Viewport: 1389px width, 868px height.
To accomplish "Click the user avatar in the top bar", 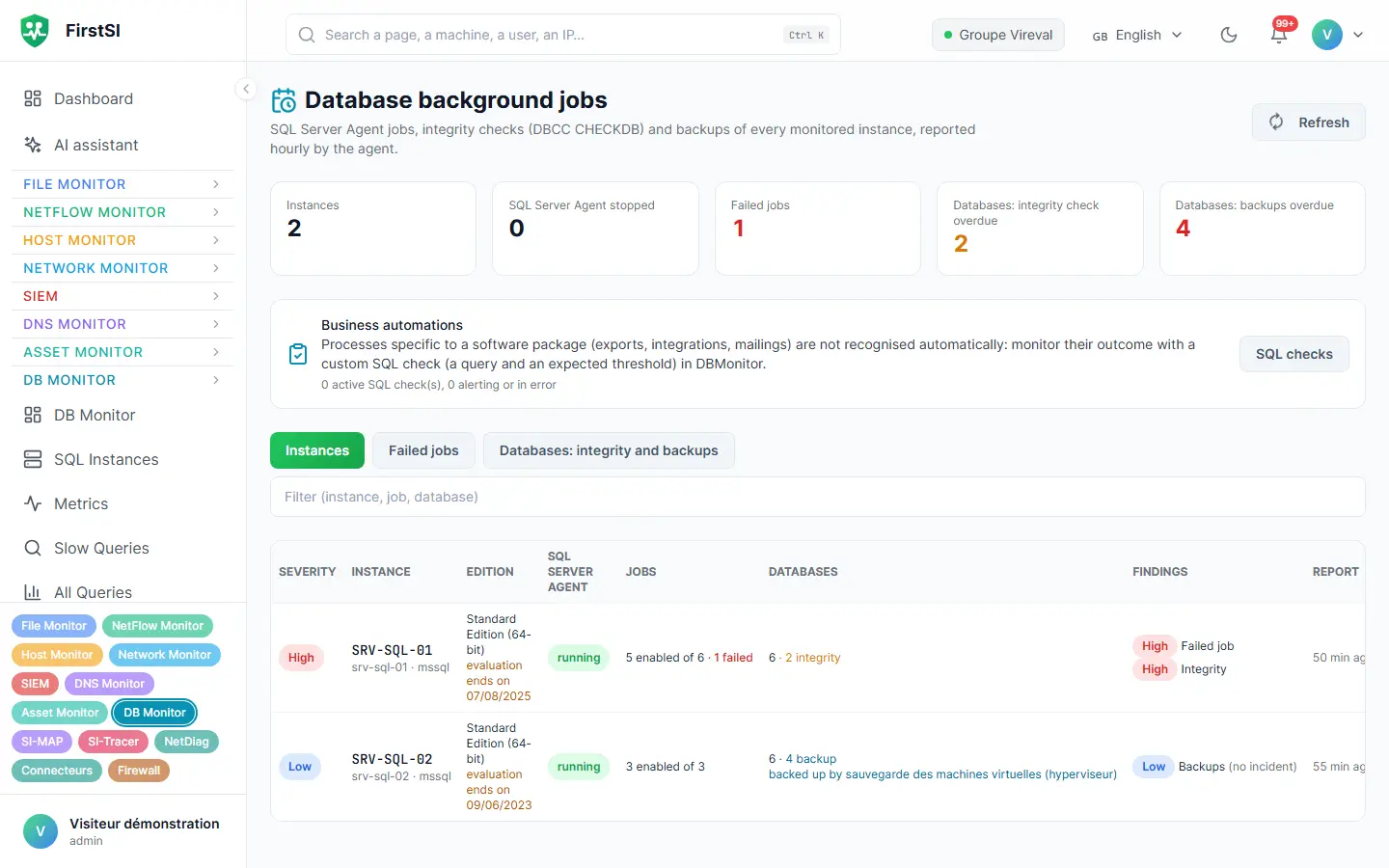I will (1327, 35).
